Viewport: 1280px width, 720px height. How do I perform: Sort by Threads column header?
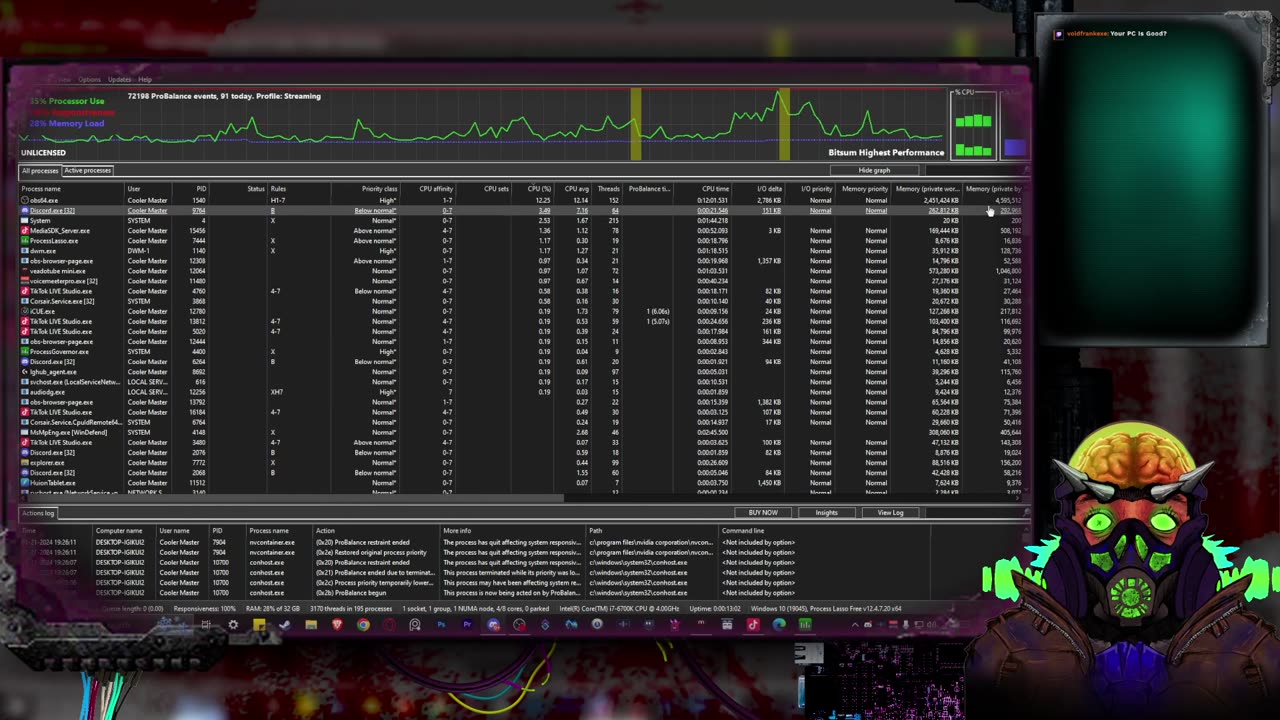click(x=609, y=188)
